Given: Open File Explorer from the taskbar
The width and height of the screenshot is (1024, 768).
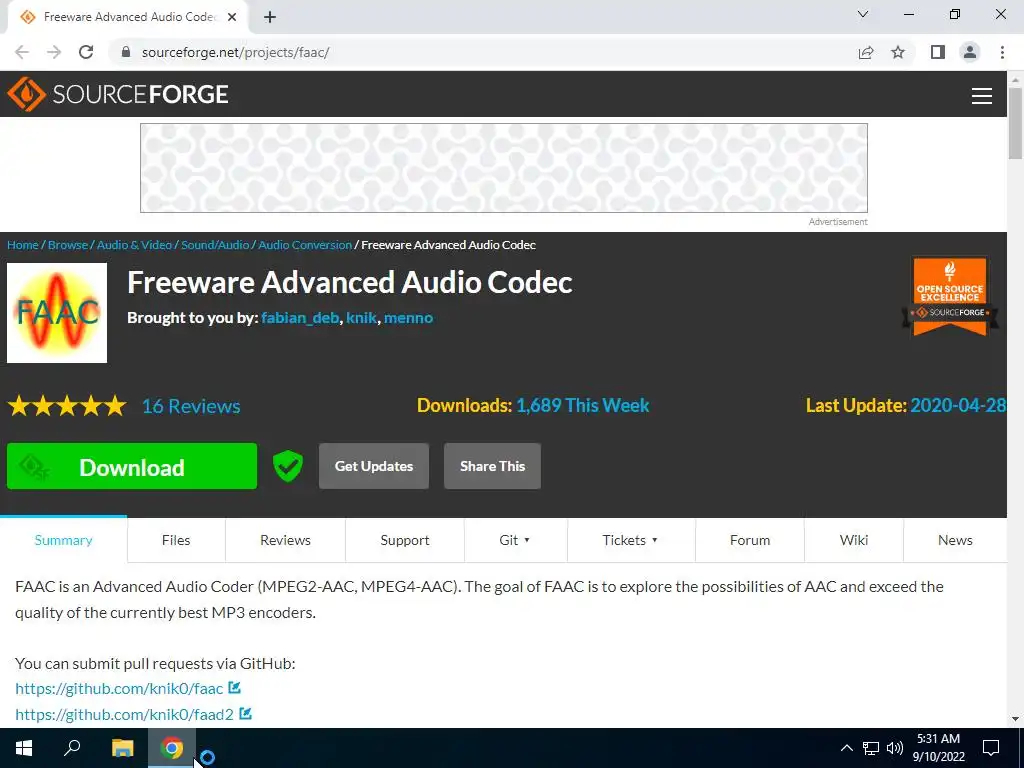Looking at the screenshot, I should pyautogui.click(x=122, y=748).
